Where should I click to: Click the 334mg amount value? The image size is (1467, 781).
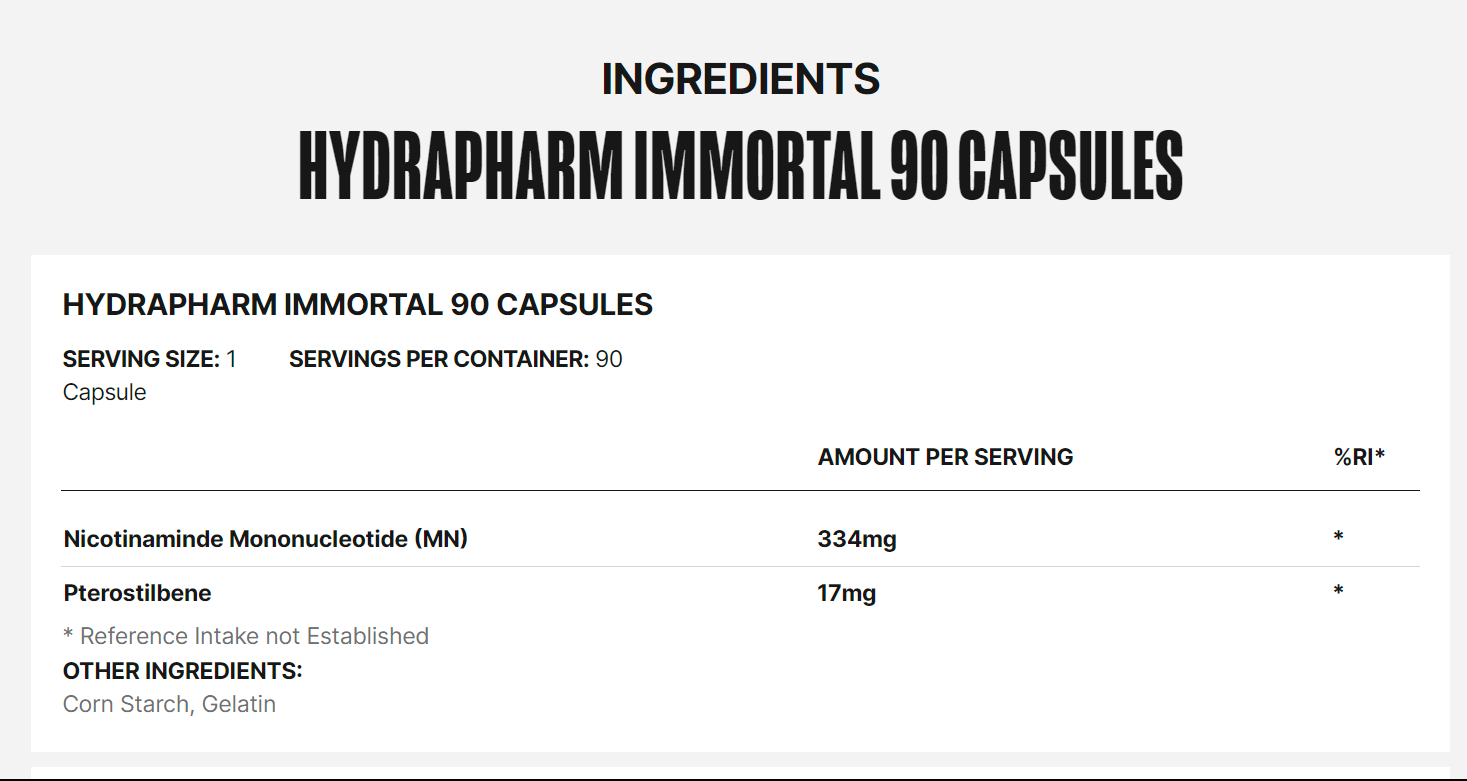pos(857,540)
